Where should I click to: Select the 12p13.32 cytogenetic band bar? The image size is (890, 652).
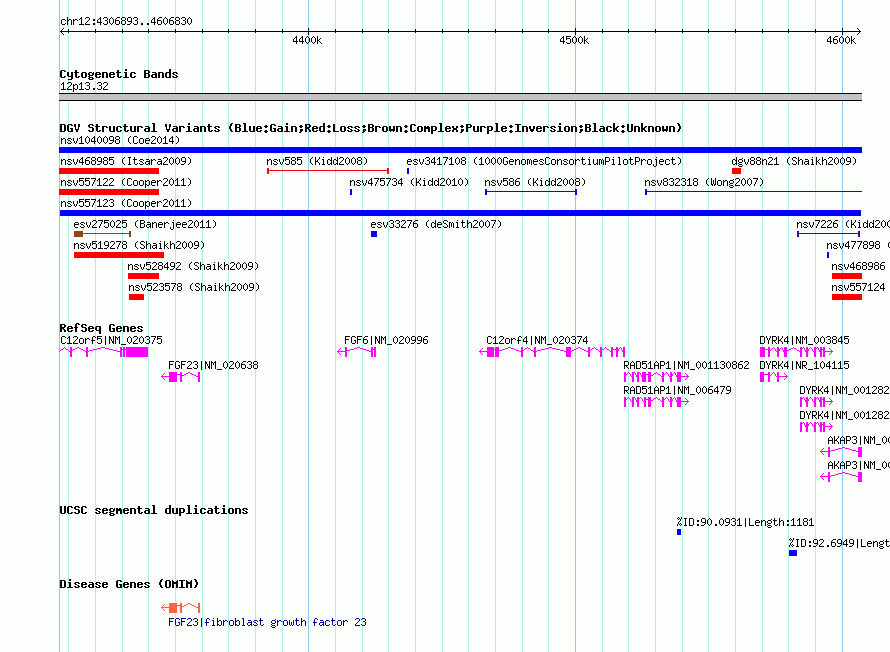(460, 97)
